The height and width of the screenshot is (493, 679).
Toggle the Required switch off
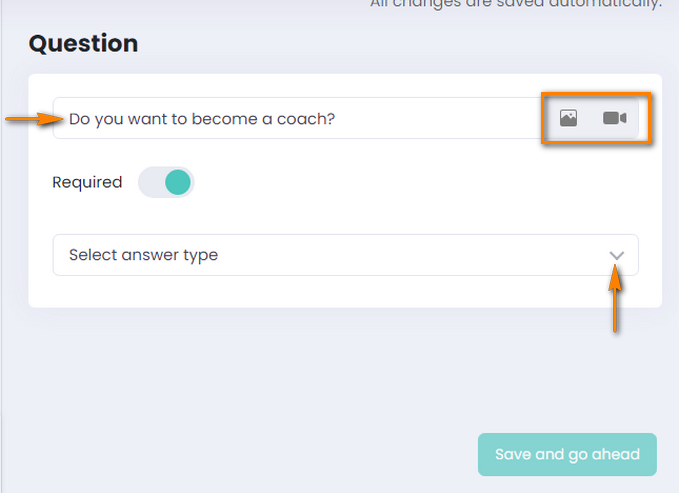coord(166,182)
